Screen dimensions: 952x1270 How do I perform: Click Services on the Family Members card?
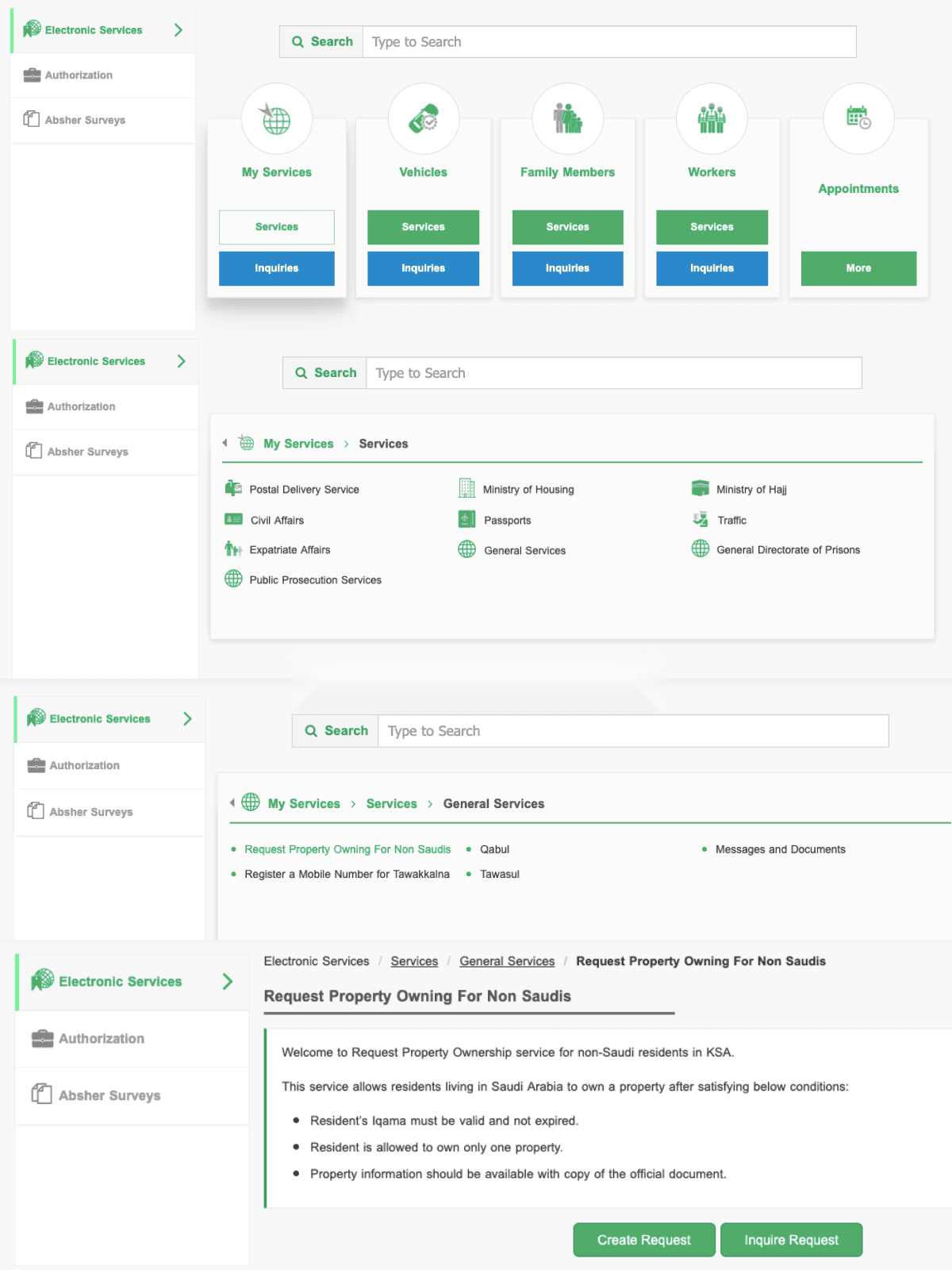click(568, 227)
